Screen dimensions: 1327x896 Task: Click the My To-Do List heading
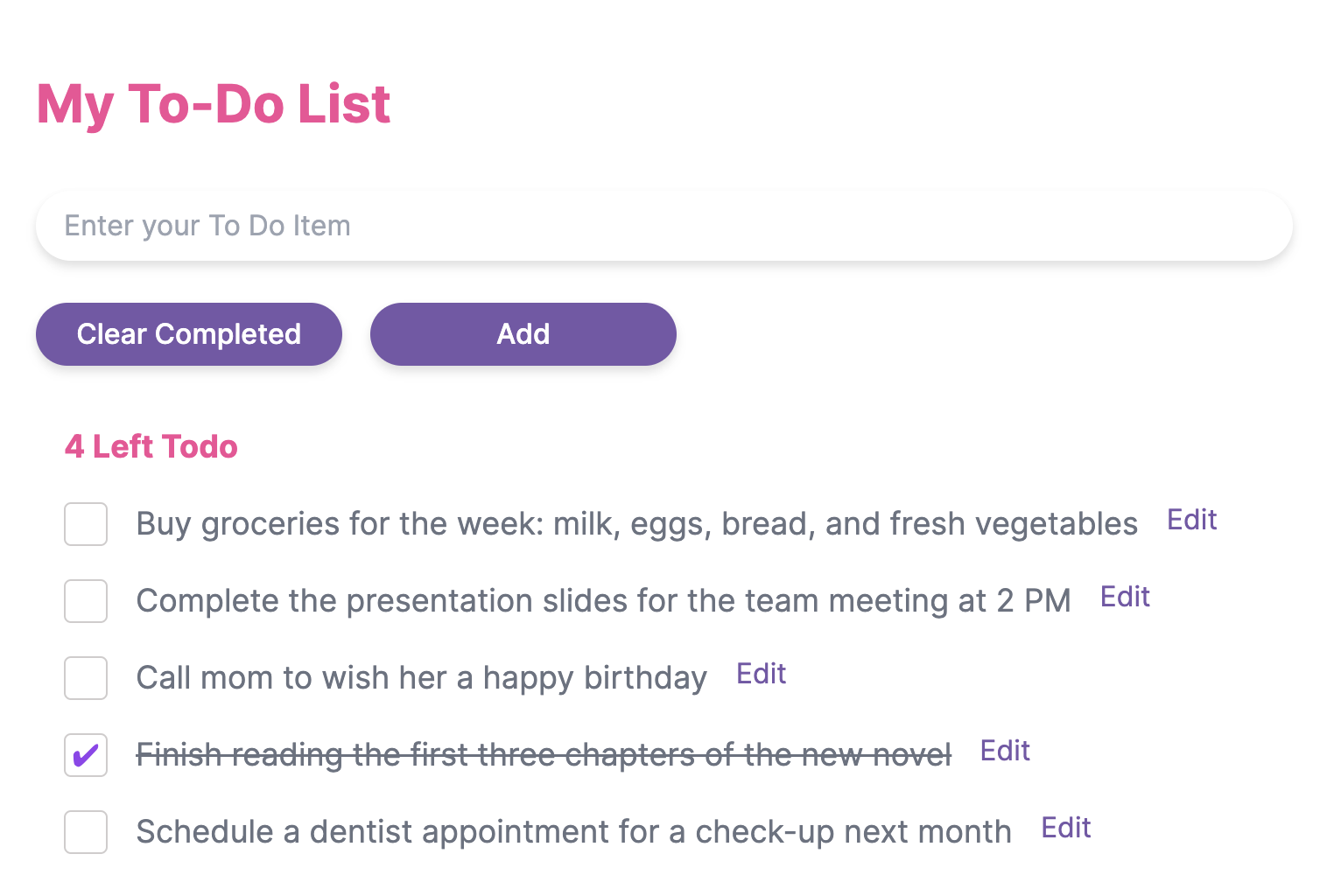(x=214, y=104)
